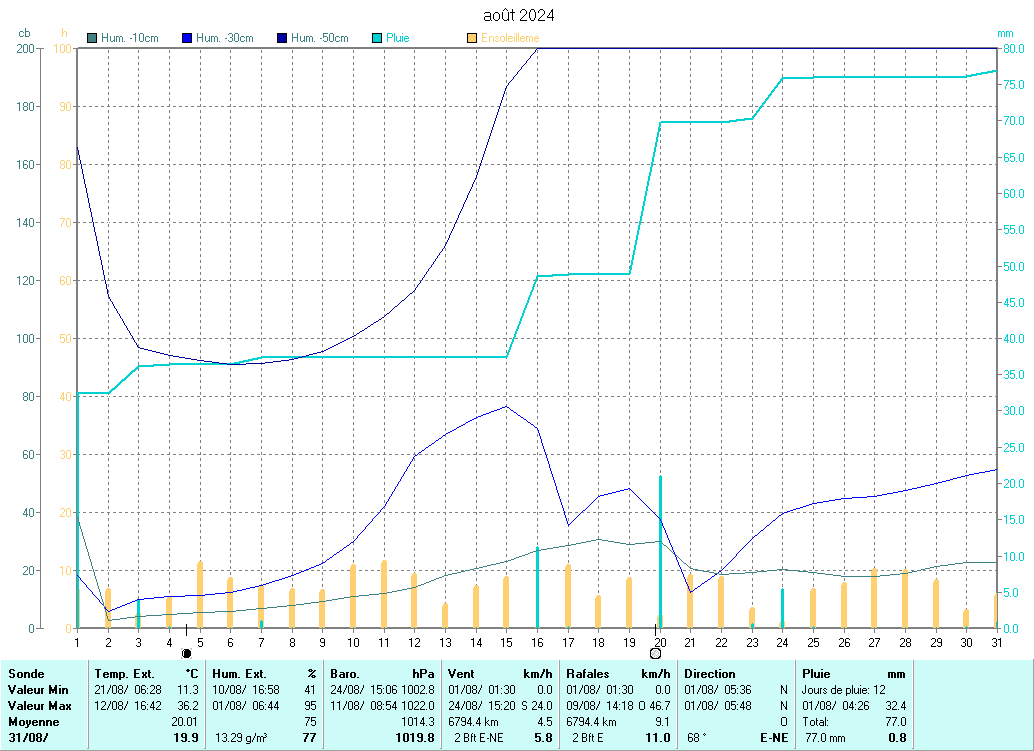
Task: Click the new moon icon below day 4
Action: click(x=186, y=653)
